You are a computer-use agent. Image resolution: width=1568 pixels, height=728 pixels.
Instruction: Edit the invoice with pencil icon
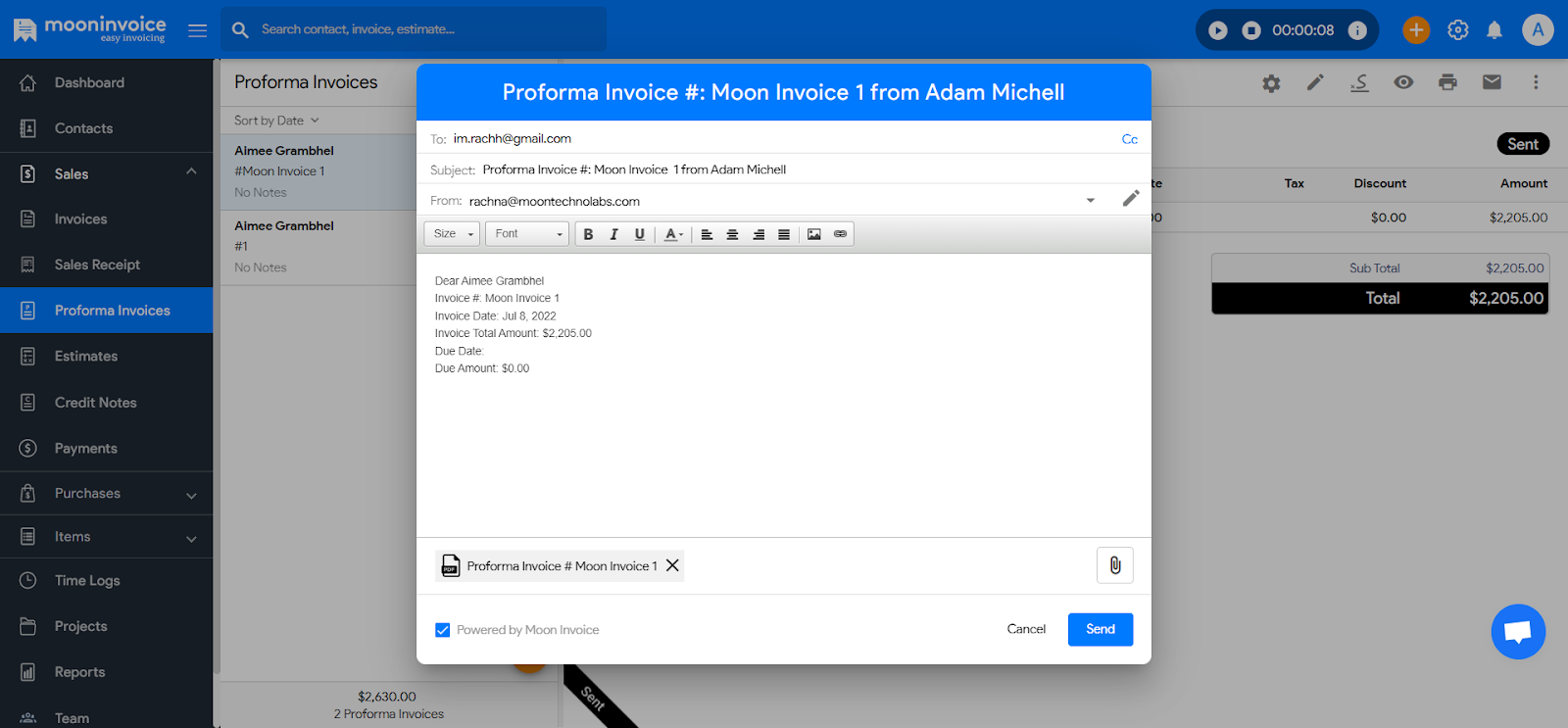pos(1315,82)
